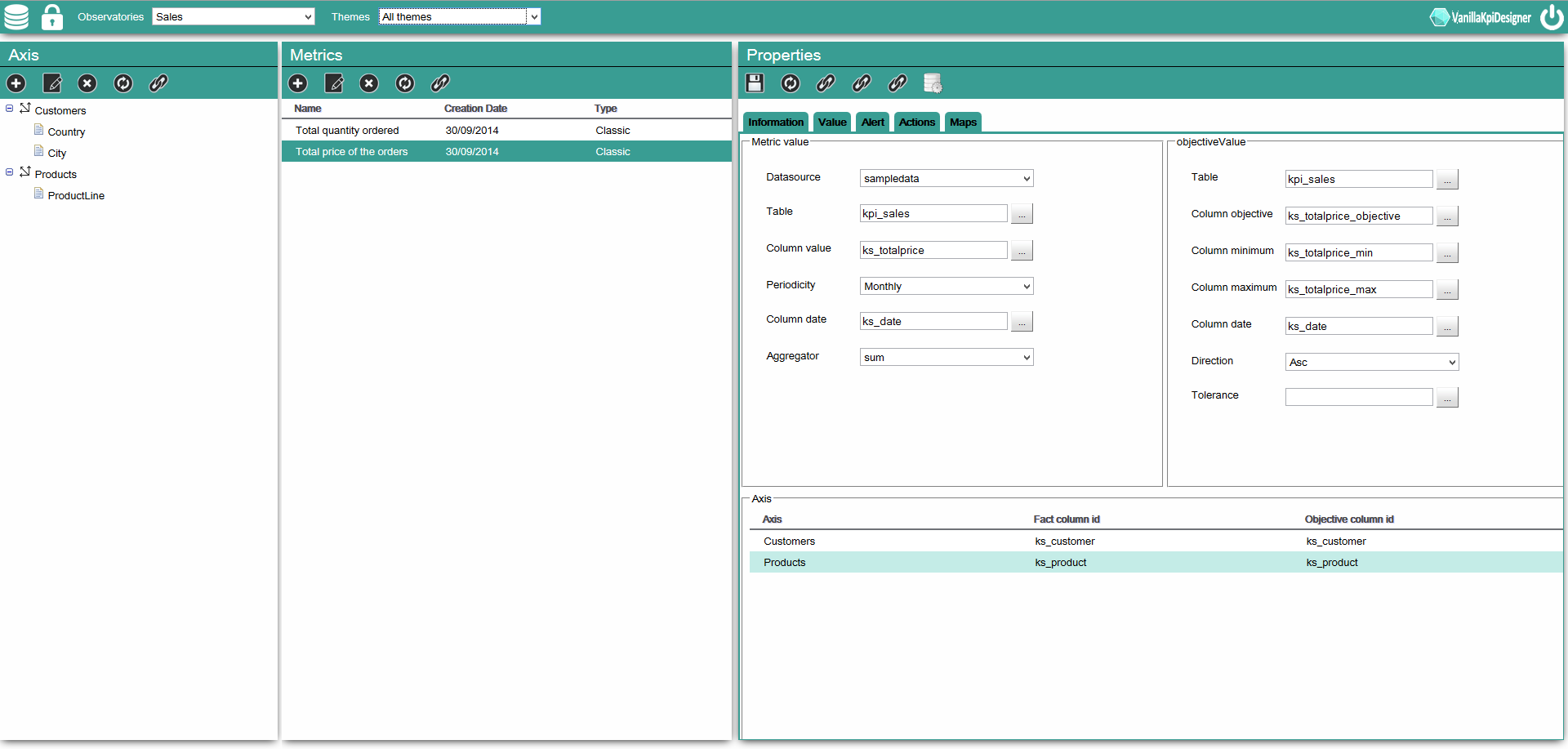Refresh the Metrics panel list

coord(405,83)
